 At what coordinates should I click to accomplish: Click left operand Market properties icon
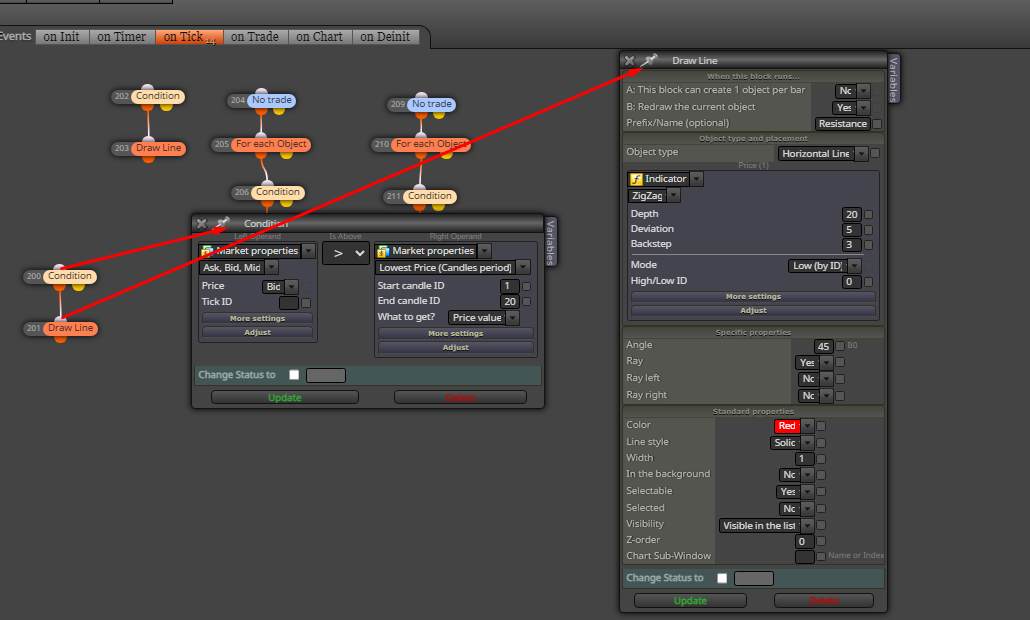pyautogui.click(x=208, y=251)
